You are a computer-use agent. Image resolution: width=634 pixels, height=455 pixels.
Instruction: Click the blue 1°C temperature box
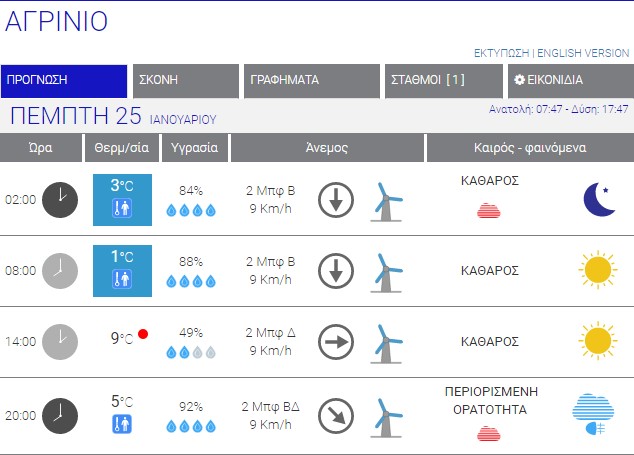point(122,271)
